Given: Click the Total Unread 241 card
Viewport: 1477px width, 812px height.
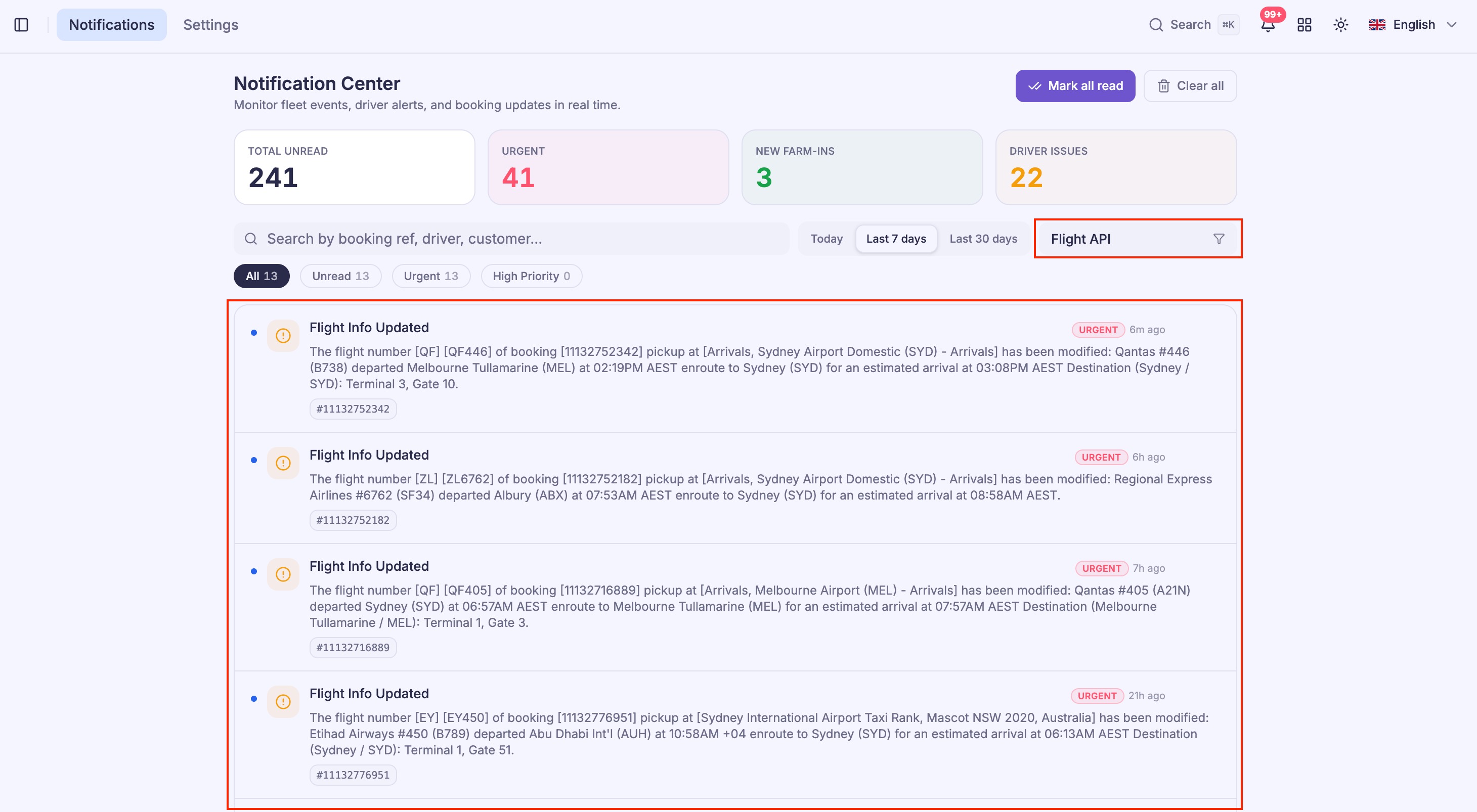Looking at the screenshot, I should [x=355, y=167].
